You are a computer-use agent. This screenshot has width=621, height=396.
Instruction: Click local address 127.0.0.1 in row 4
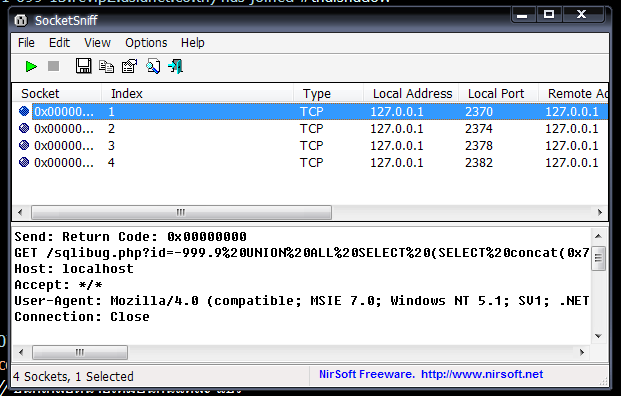tap(397, 163)
